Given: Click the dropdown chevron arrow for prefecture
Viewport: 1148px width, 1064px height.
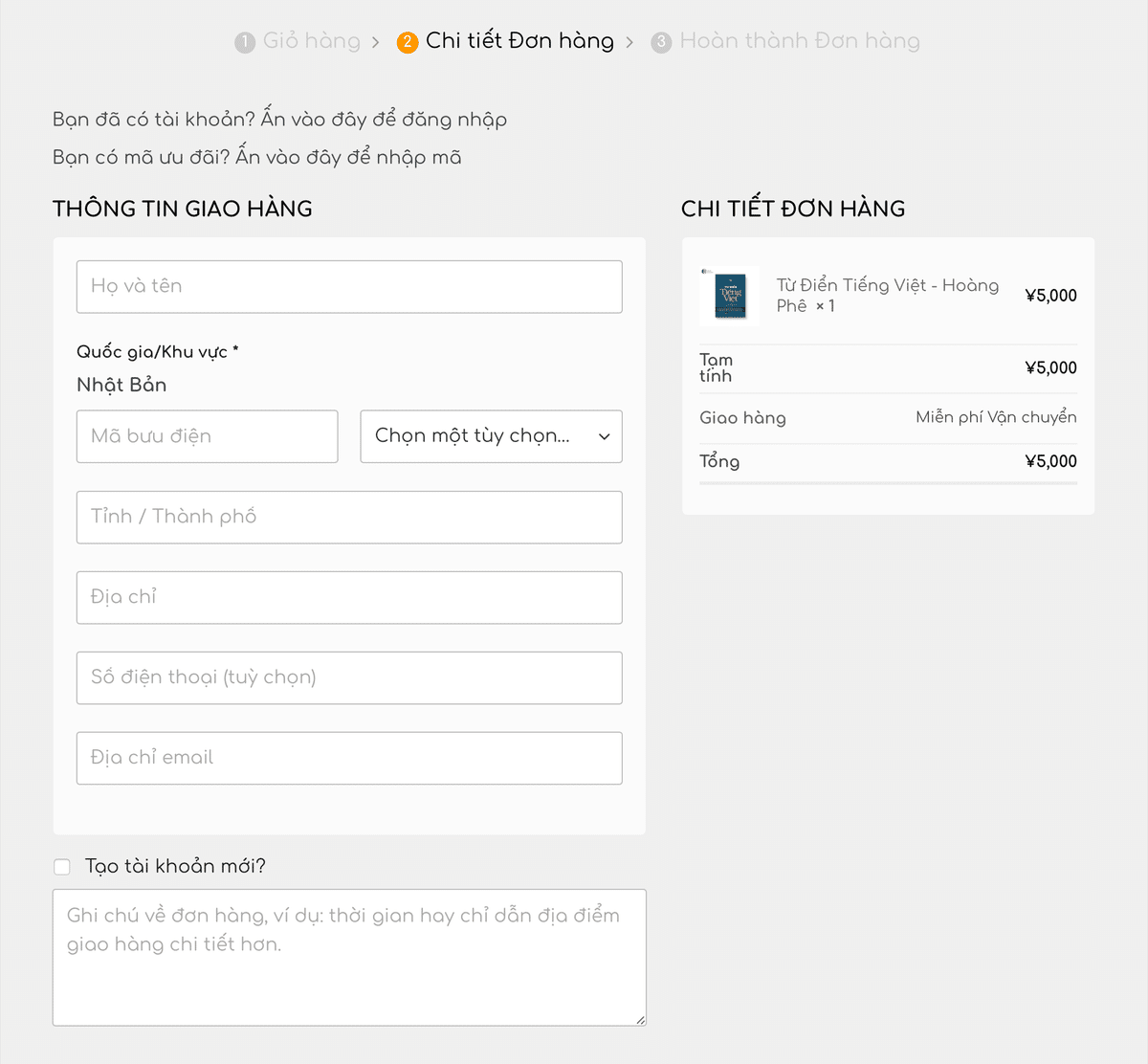Looking at the screenshot, I should tap(605, 436).
